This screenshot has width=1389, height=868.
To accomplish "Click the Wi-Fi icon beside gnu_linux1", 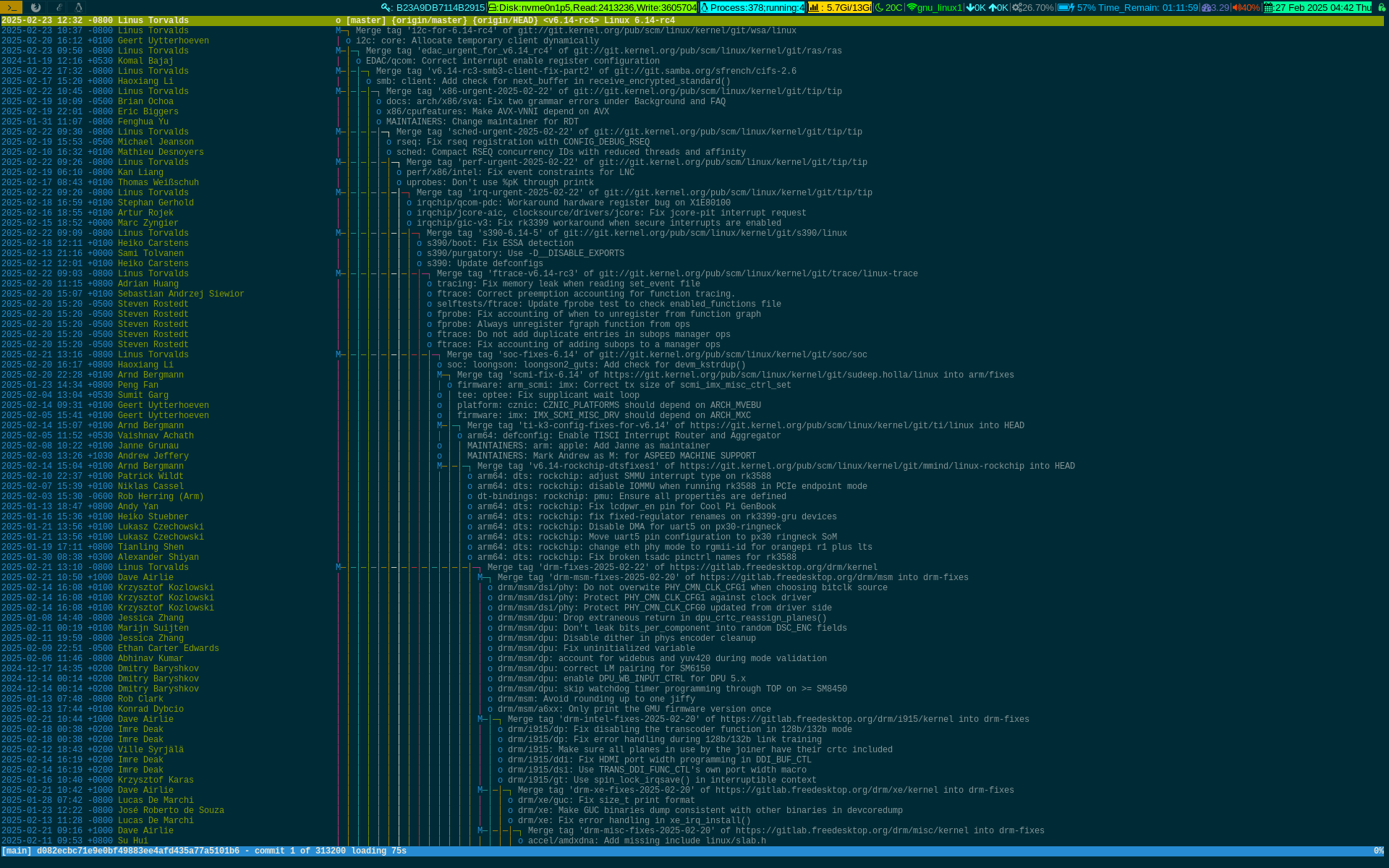I will coord(912,7).
